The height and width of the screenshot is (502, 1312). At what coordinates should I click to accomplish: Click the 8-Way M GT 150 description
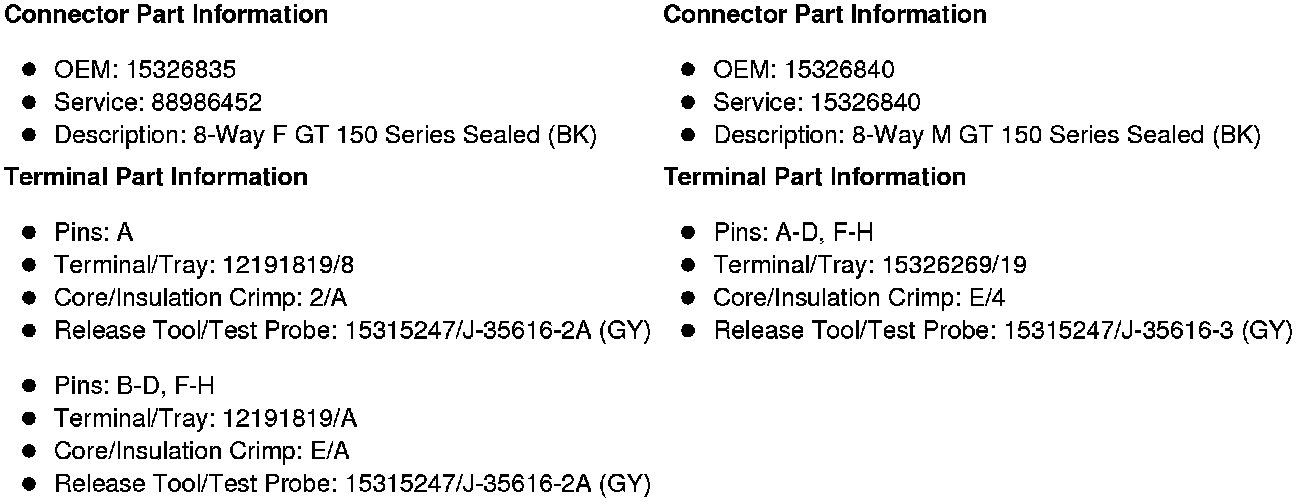coord(987,136)
